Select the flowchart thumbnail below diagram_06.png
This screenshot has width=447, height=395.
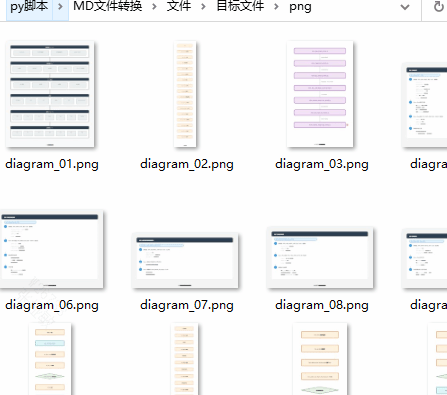tap(50, 359)
